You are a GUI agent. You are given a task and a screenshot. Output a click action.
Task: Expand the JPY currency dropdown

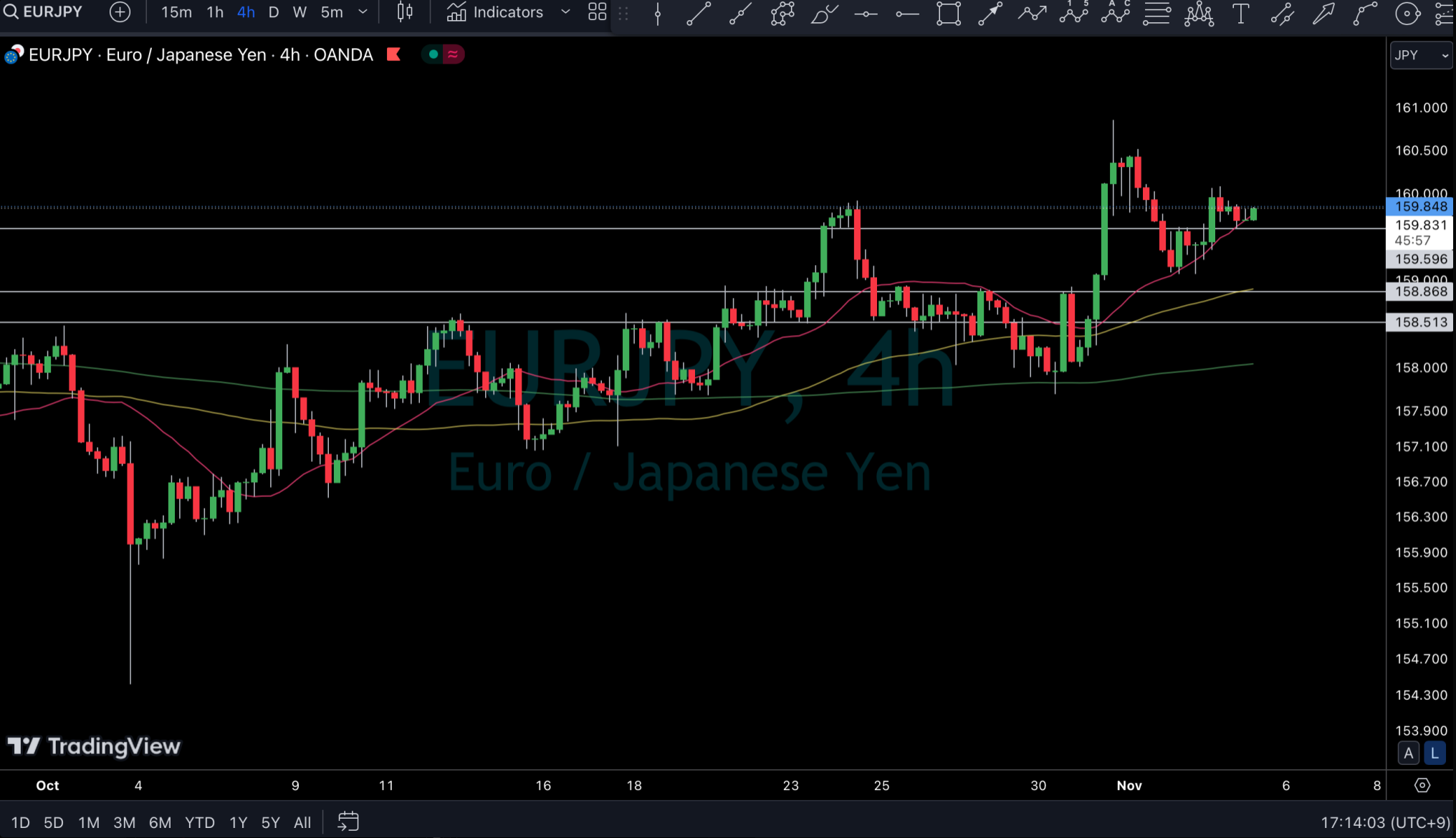point(1421,55)
